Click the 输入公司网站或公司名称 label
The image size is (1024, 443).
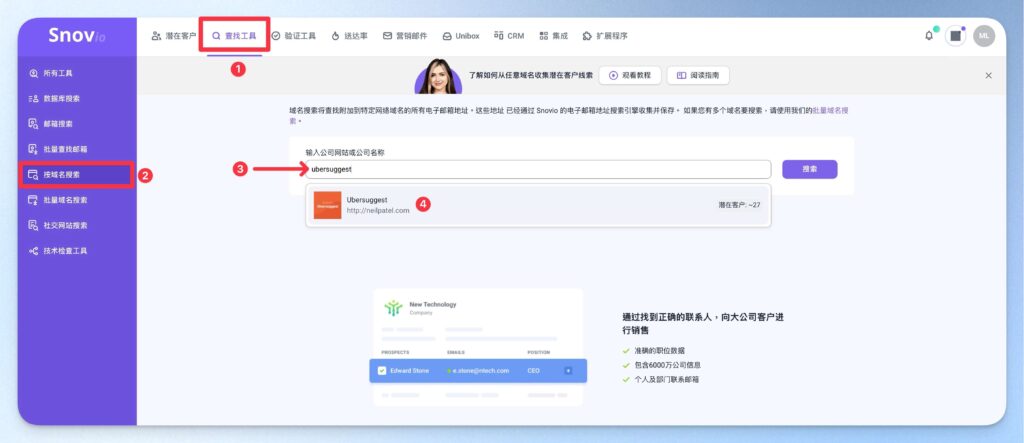[x=345, y=152]
